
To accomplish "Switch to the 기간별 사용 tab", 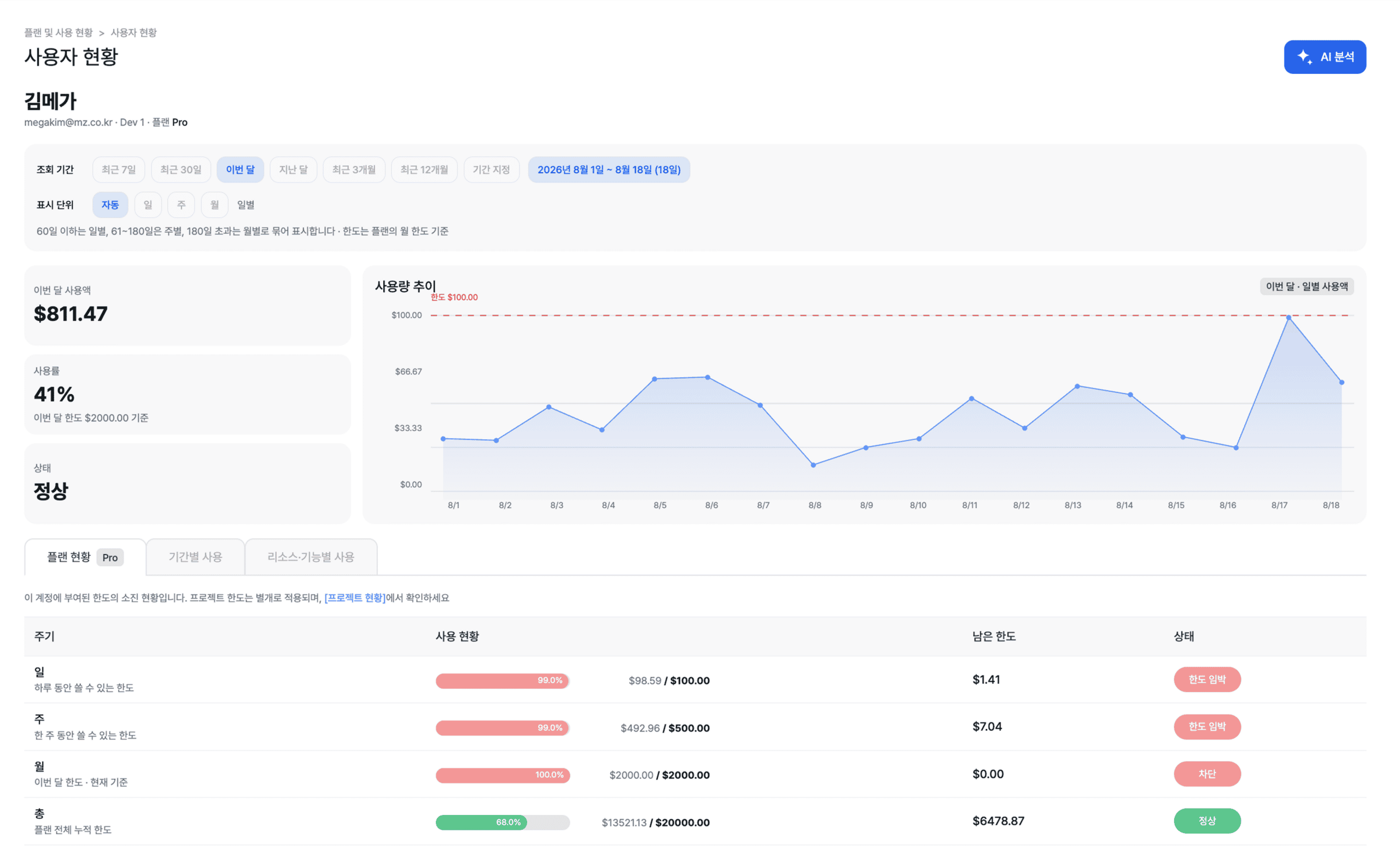I will [x=196, y=557].
